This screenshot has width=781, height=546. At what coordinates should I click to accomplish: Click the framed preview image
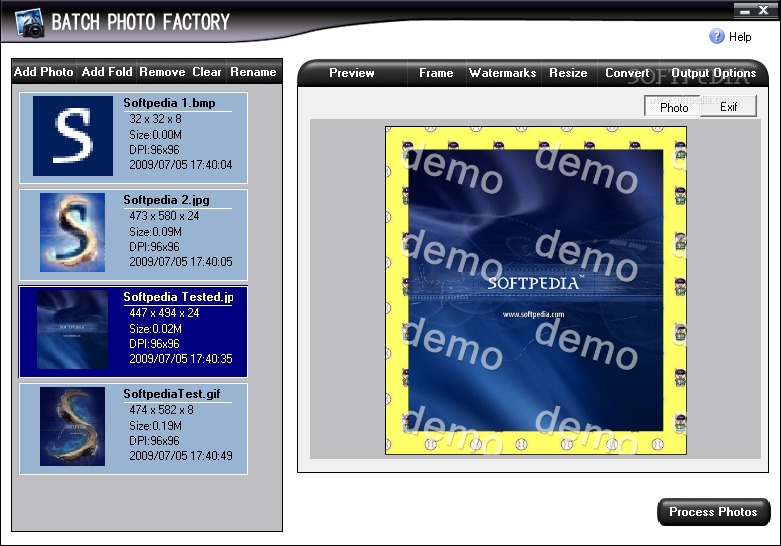[536, 290]
